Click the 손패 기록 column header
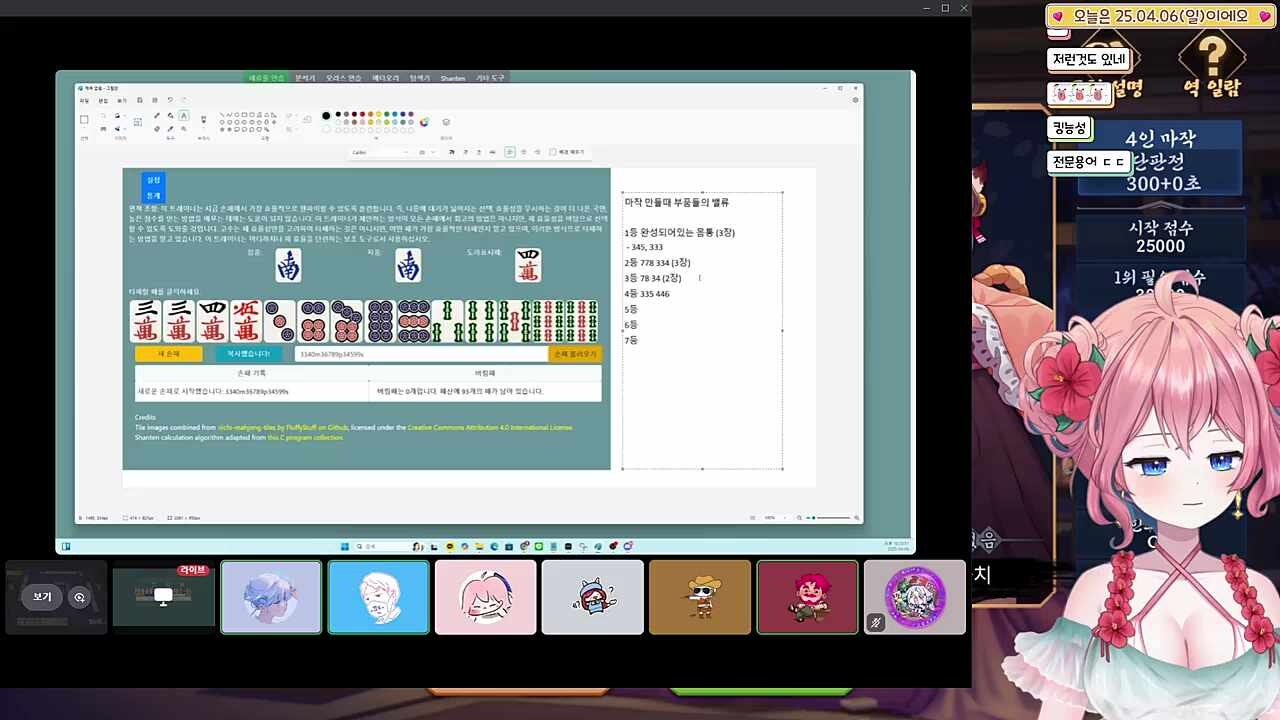1280x720 pixels. (251, 373)
